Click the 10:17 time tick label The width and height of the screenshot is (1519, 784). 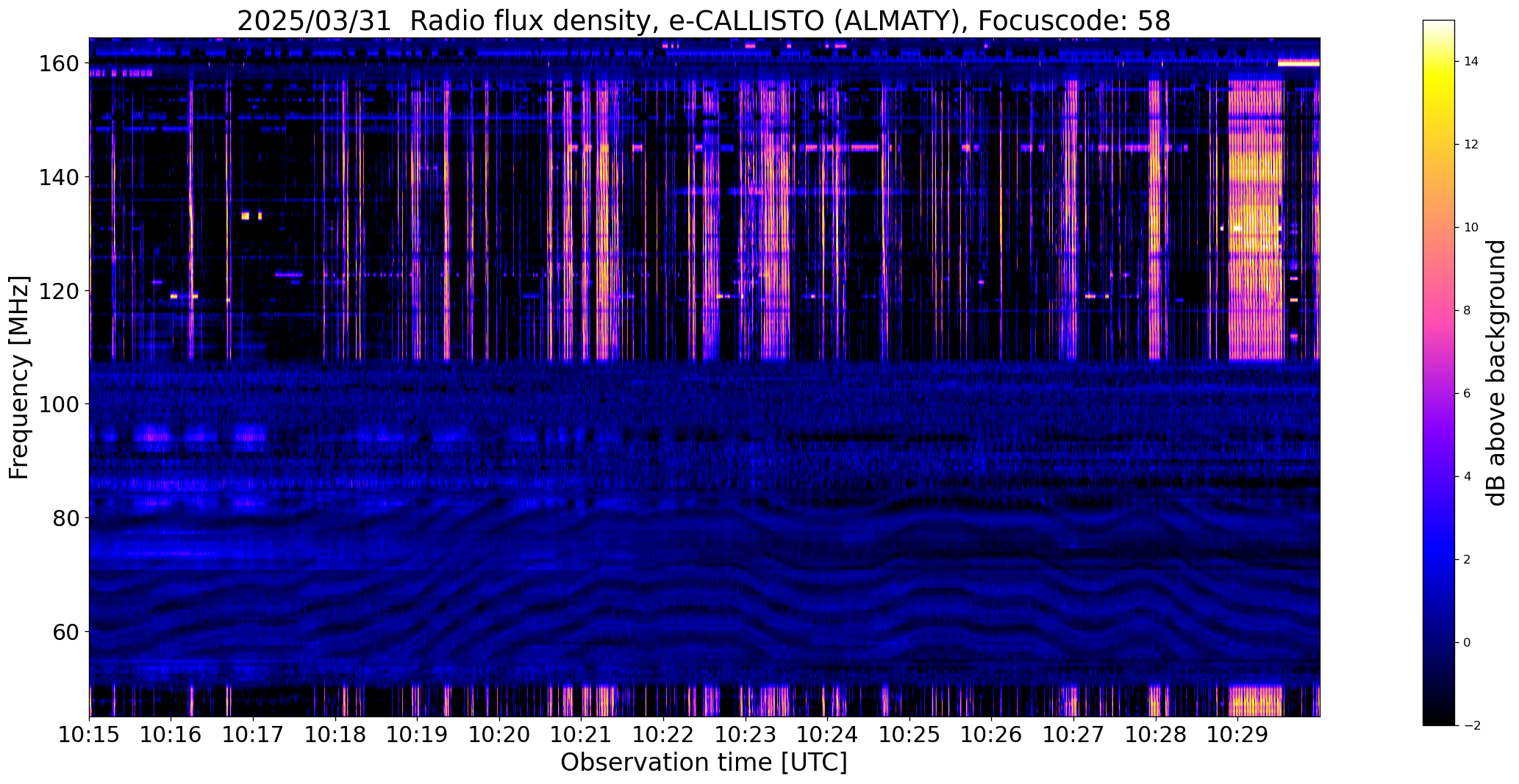pos(254,734)
